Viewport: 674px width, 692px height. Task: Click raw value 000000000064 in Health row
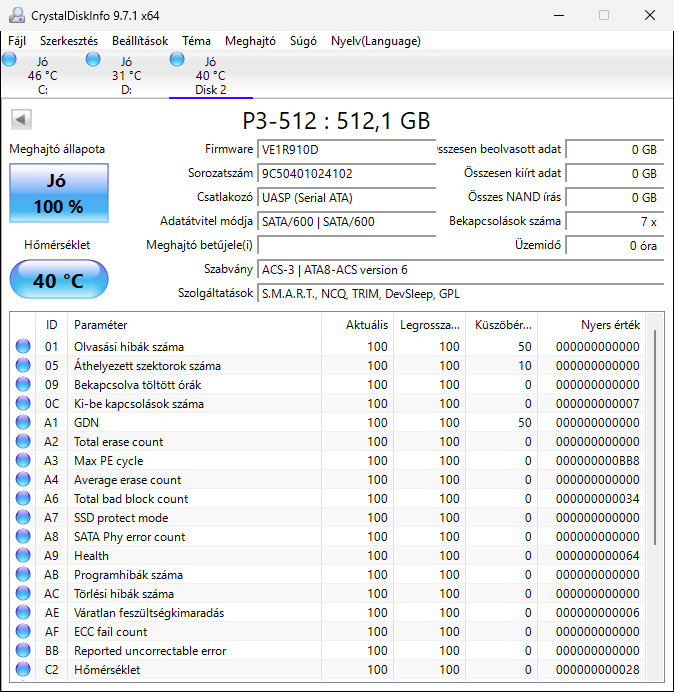598,556
